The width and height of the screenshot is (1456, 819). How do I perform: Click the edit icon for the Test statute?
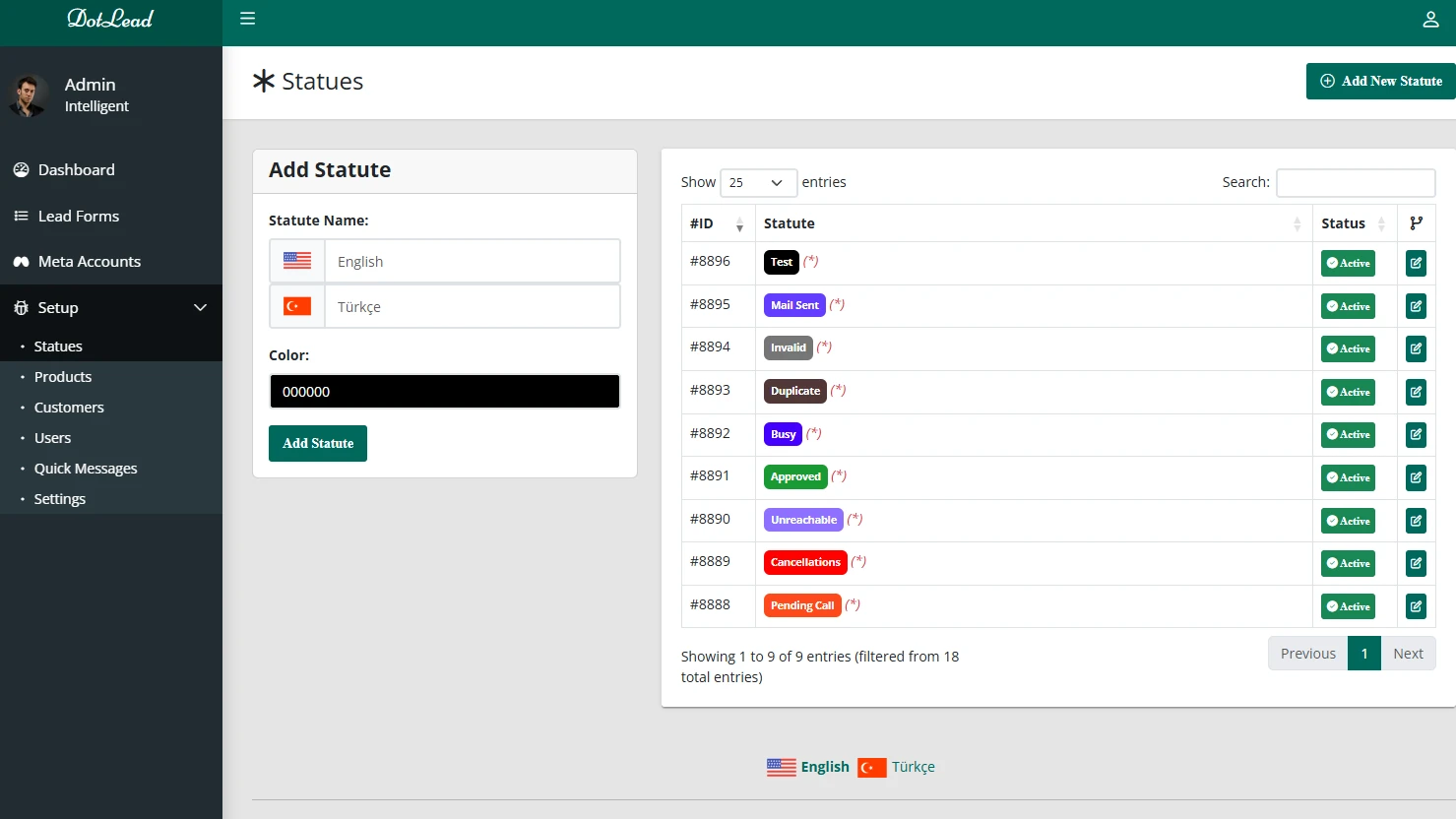(1416, 263)
